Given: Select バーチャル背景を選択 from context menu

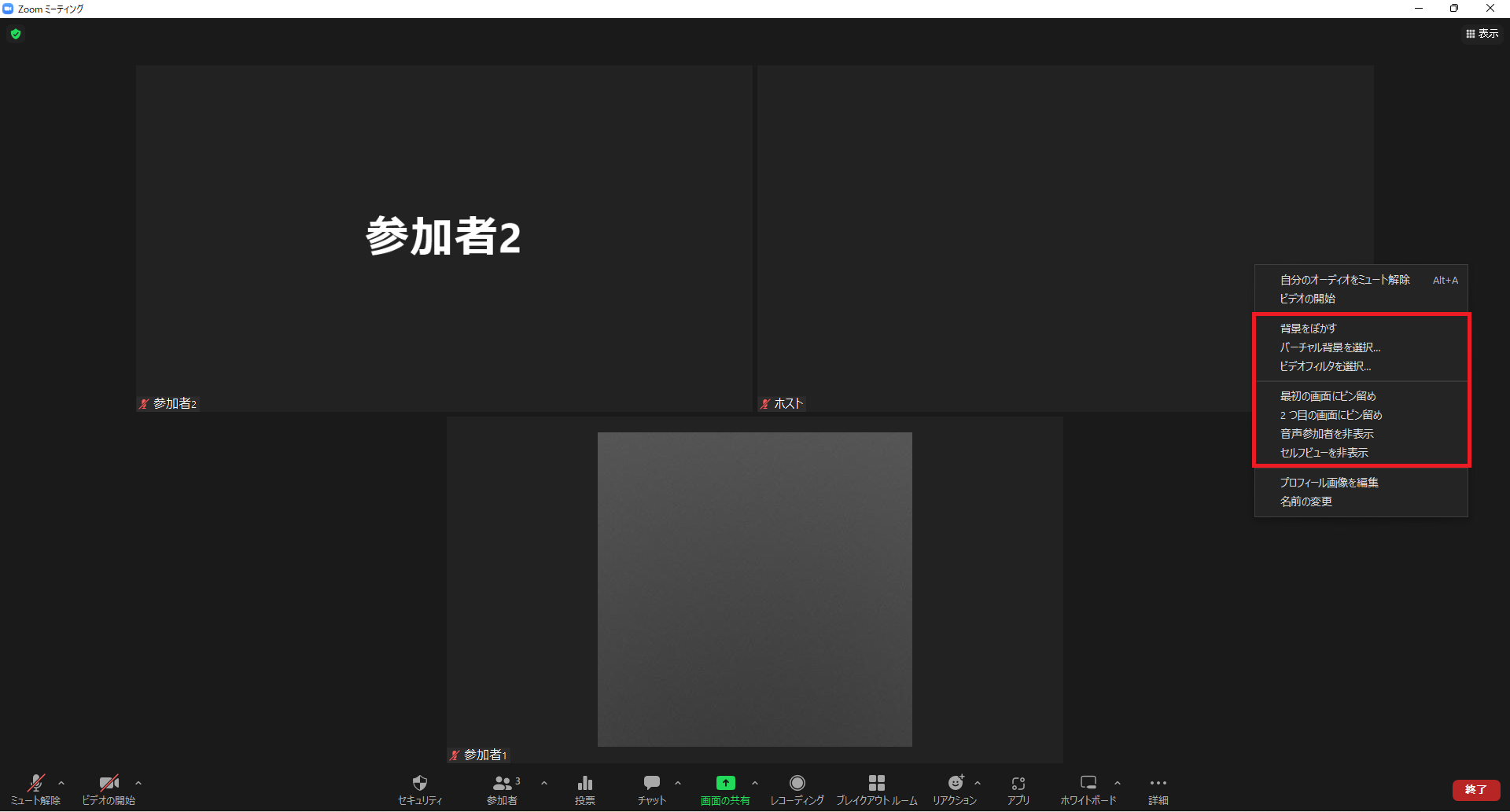Looking at the screenshot, I should 1329,347.
